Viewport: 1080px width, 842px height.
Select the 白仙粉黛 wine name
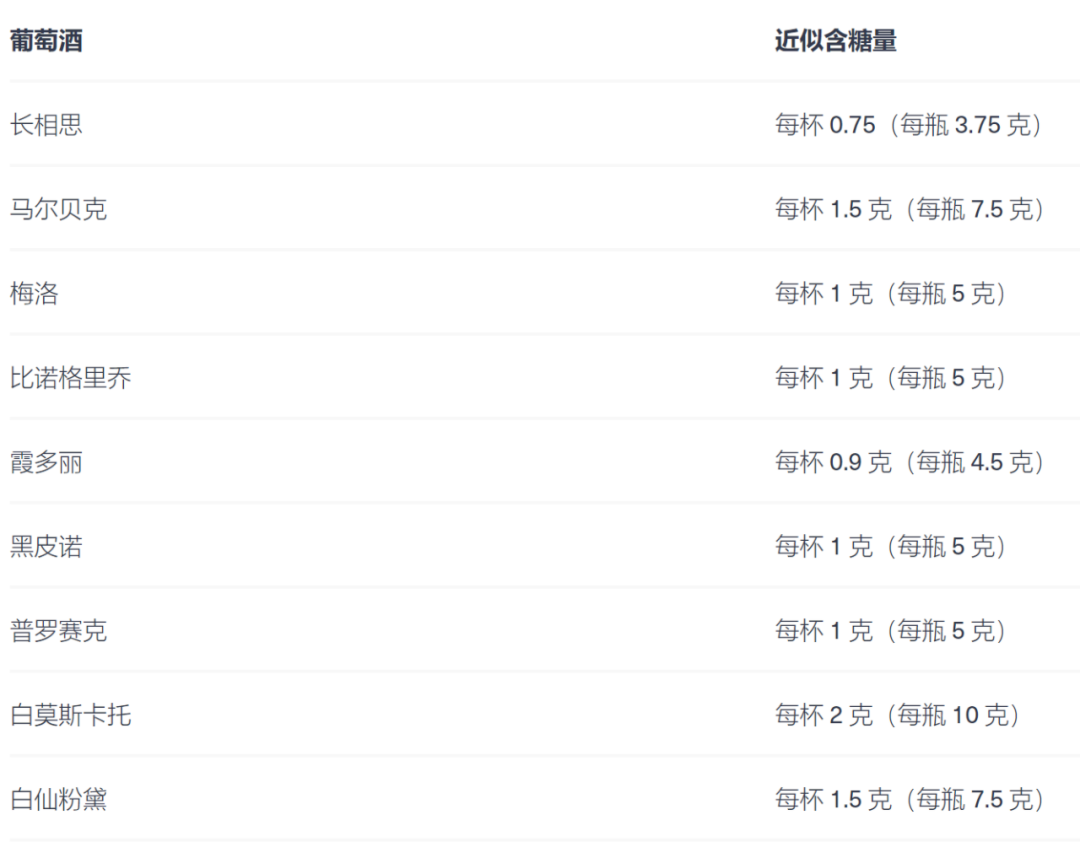pyautogui.click(x=58, y=800)
